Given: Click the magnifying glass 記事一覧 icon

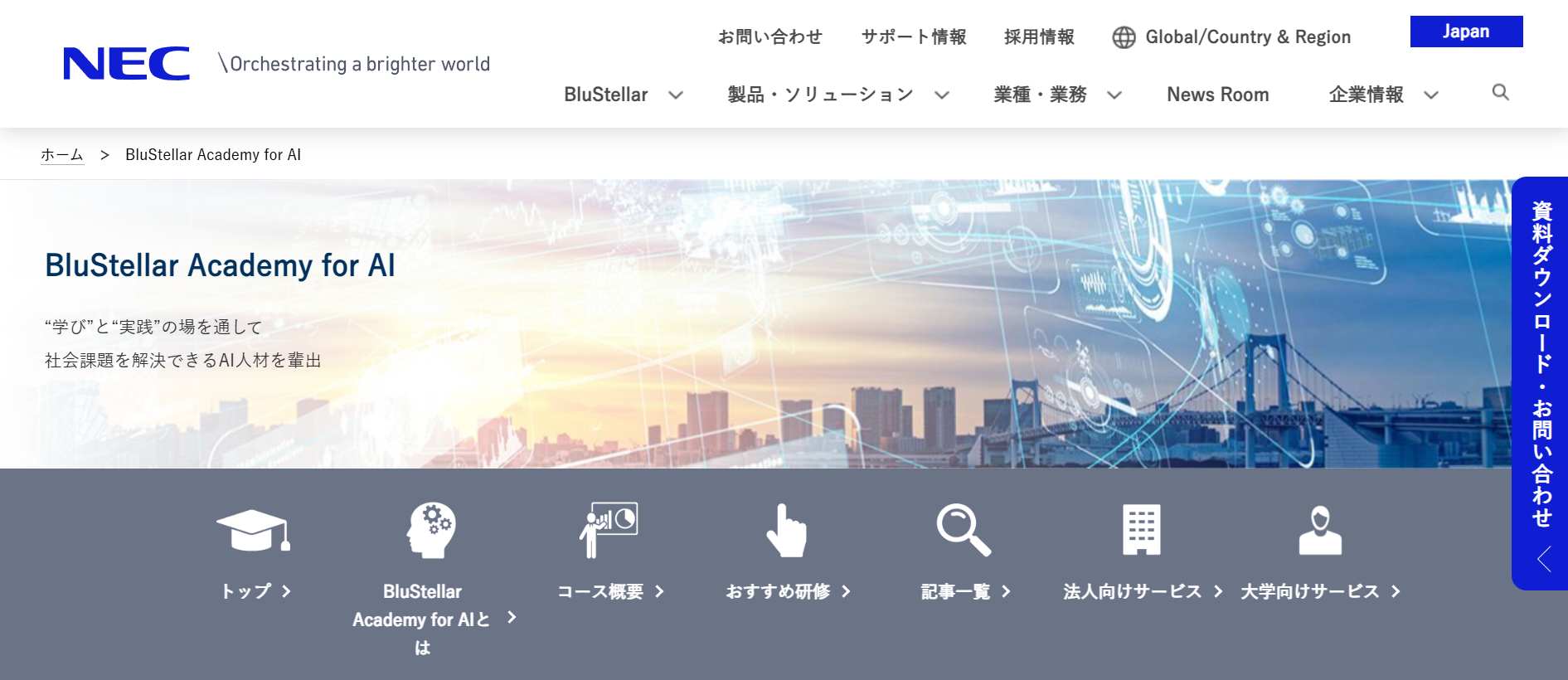Looking at the screenshot, I should pyautogui.click(x=964, y=530).
